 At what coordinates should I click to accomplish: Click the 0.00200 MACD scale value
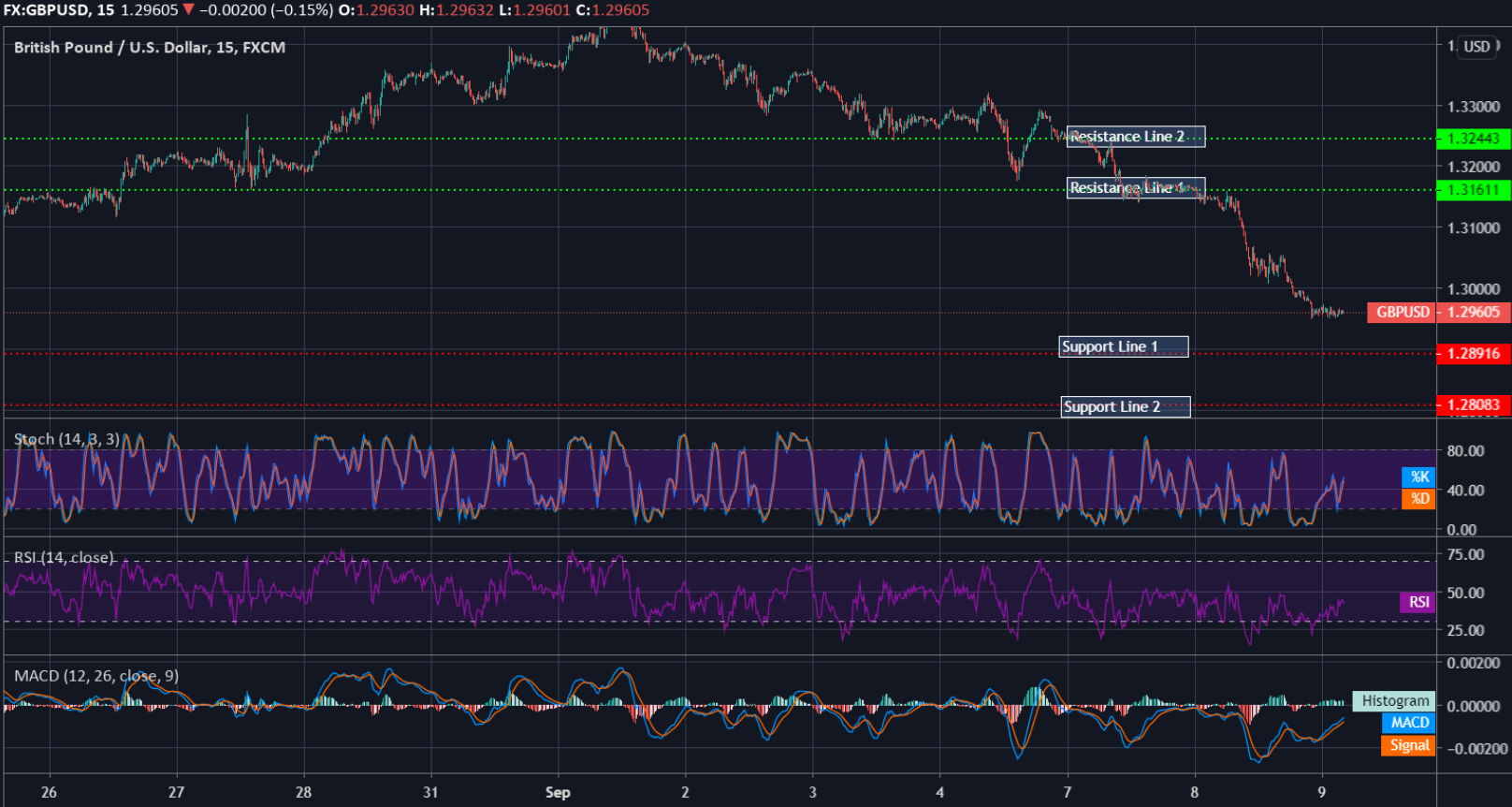1474,664
